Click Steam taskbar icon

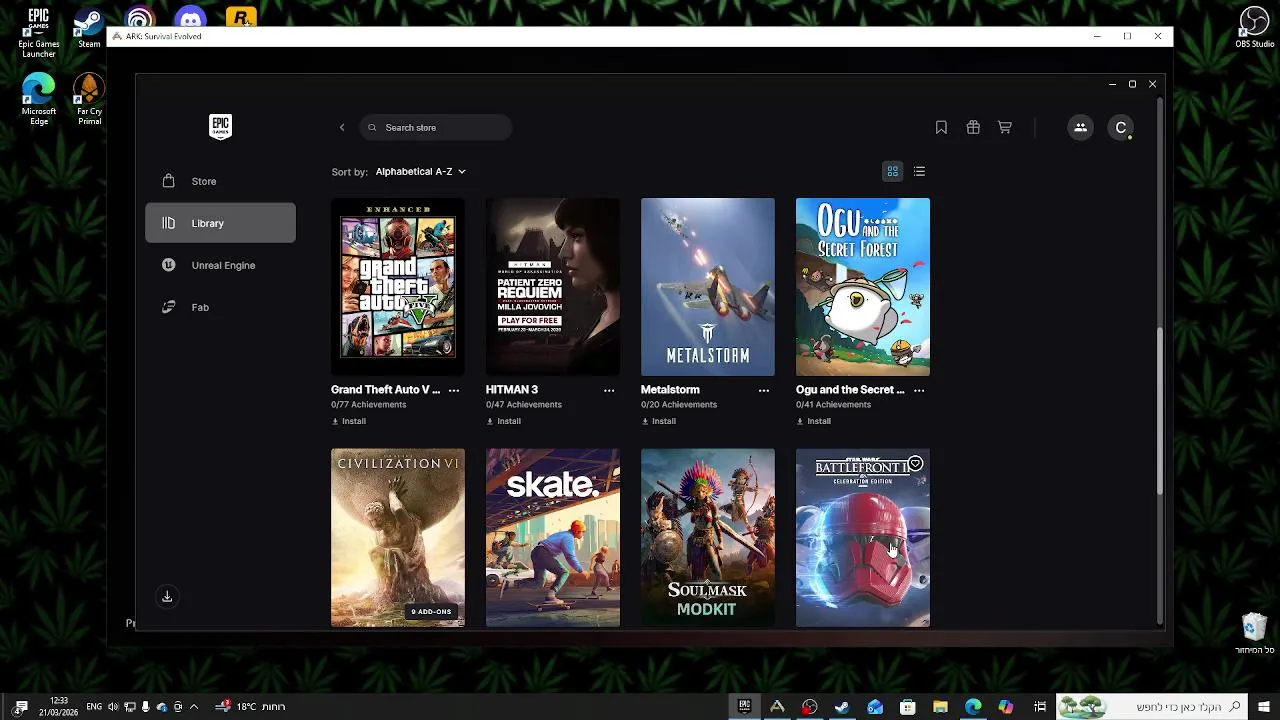coord(842,706)
